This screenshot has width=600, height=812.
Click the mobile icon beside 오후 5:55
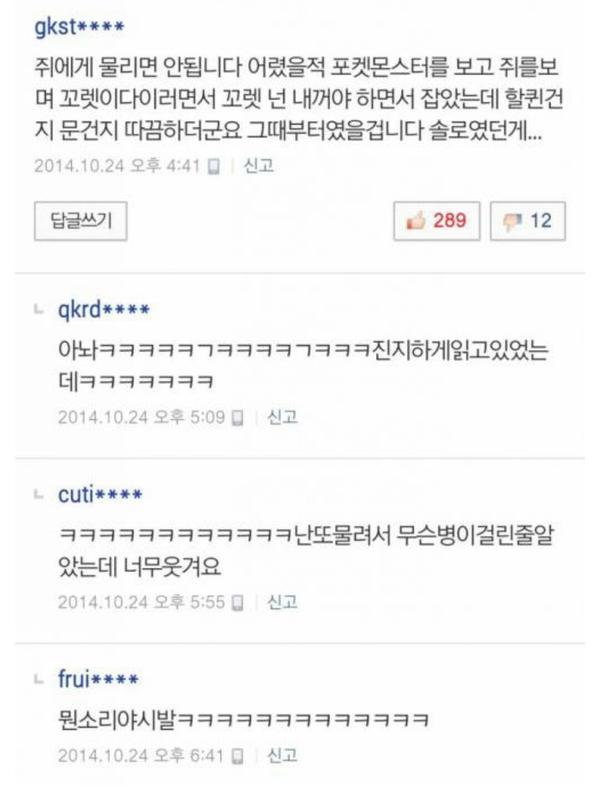pos(237,602)
